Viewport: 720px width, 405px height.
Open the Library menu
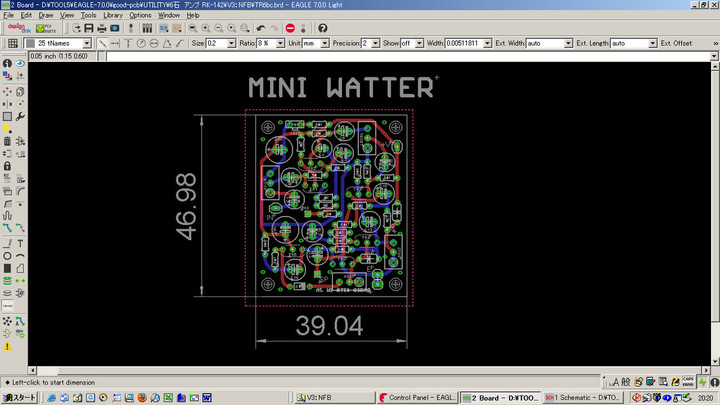(113, 16)
